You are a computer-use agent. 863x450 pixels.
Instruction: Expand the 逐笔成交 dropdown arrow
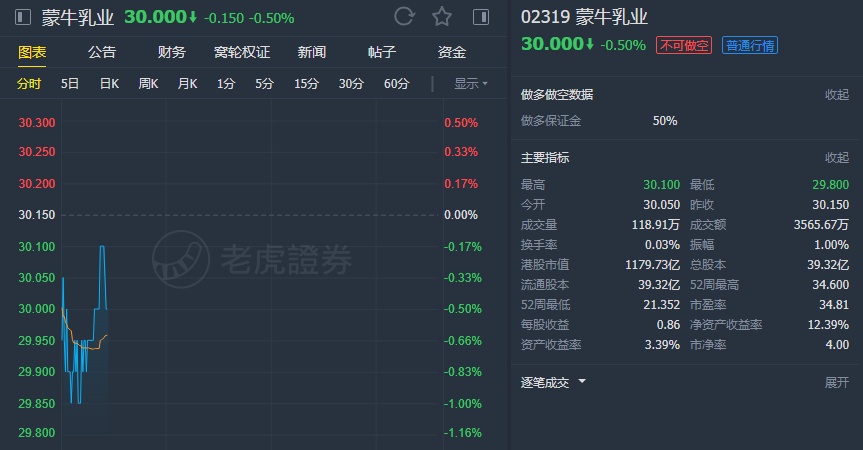pos(582,382)
